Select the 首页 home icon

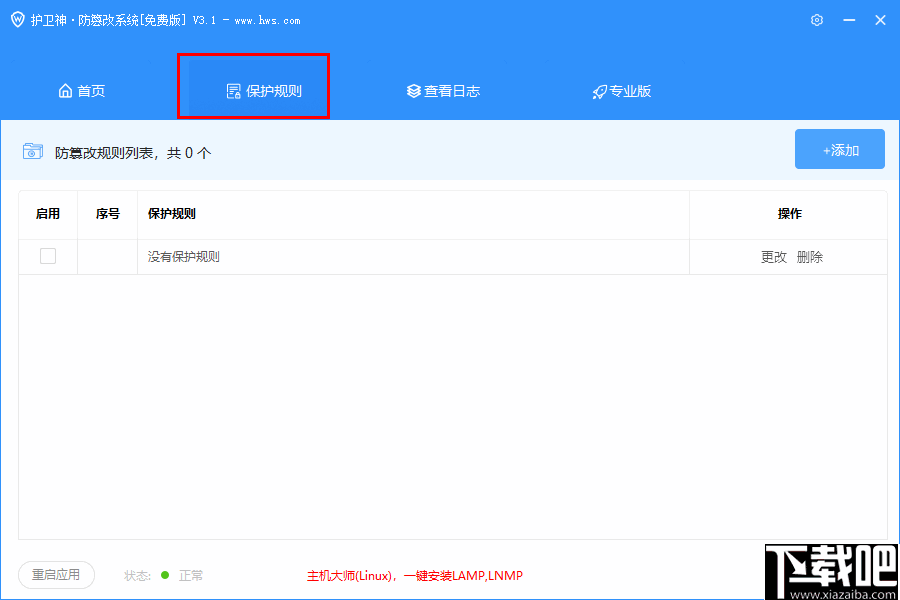tap(65, 90)
